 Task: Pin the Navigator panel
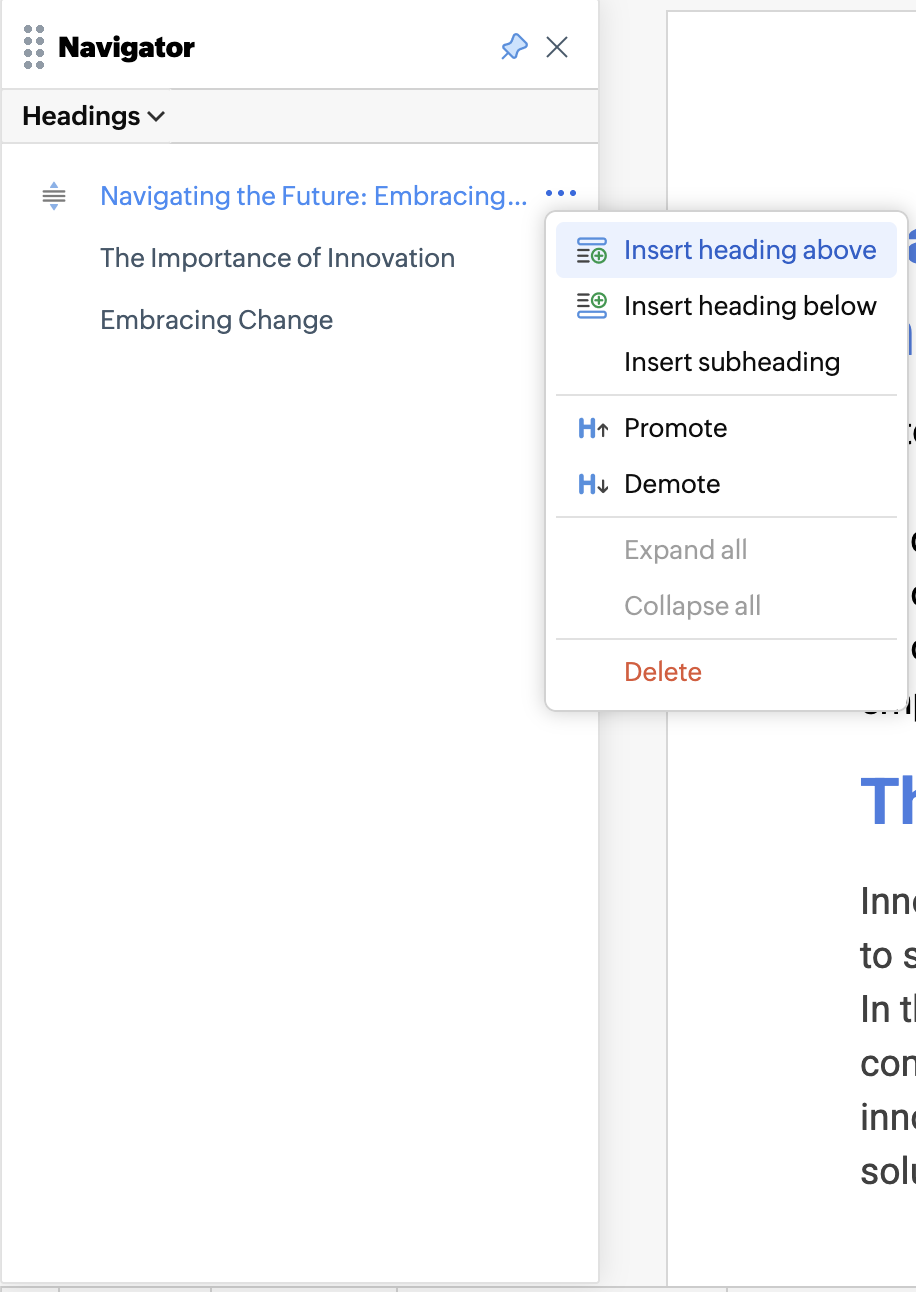(x=514, y=47)
